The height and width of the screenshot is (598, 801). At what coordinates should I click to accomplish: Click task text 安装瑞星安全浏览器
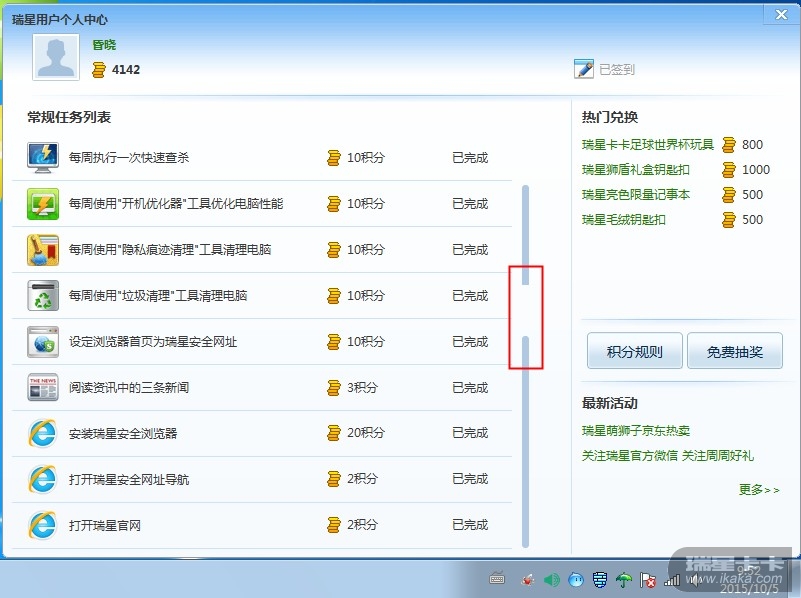pyautogui.click(x=123, y=434)
